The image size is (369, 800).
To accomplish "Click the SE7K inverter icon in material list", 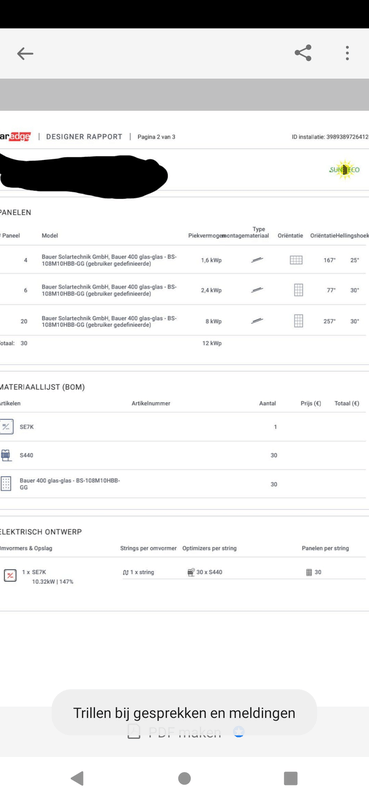I will [6, 427].
